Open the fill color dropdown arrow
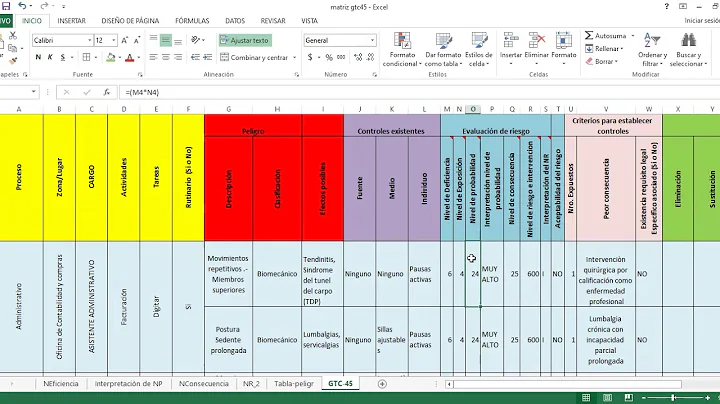Viewport: 720px width, 404px height. (119, 58)
